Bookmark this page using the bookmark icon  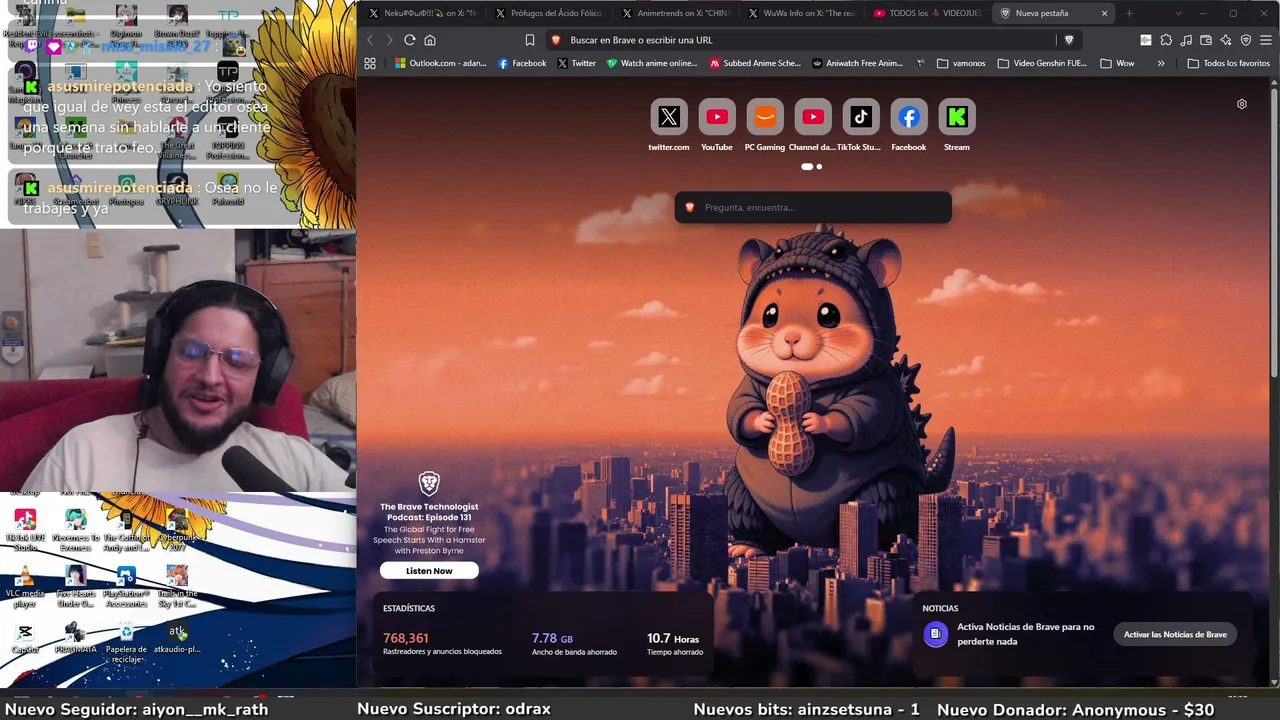(x=530, y=40)
